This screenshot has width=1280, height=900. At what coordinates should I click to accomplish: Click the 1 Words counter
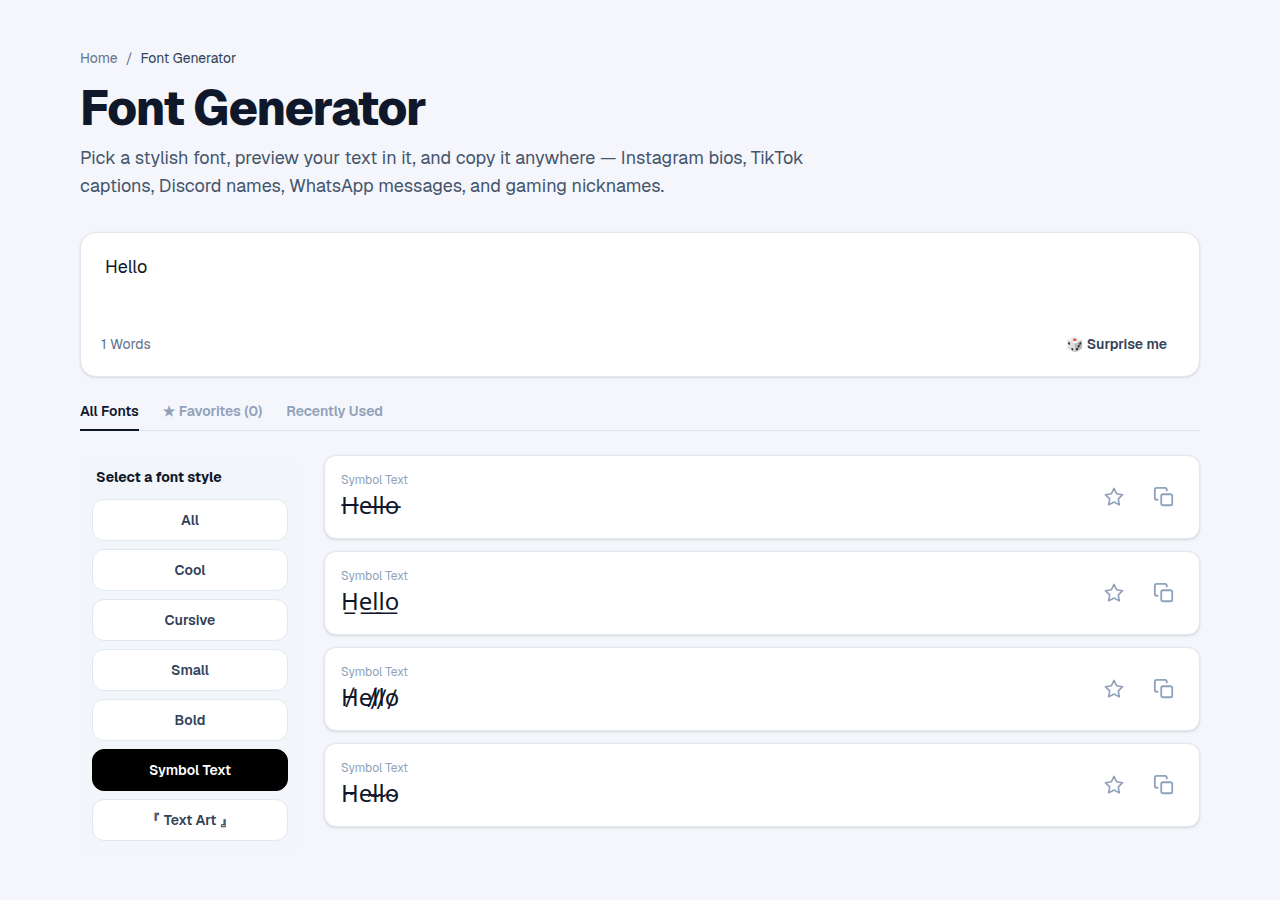[x=126, y=344]
